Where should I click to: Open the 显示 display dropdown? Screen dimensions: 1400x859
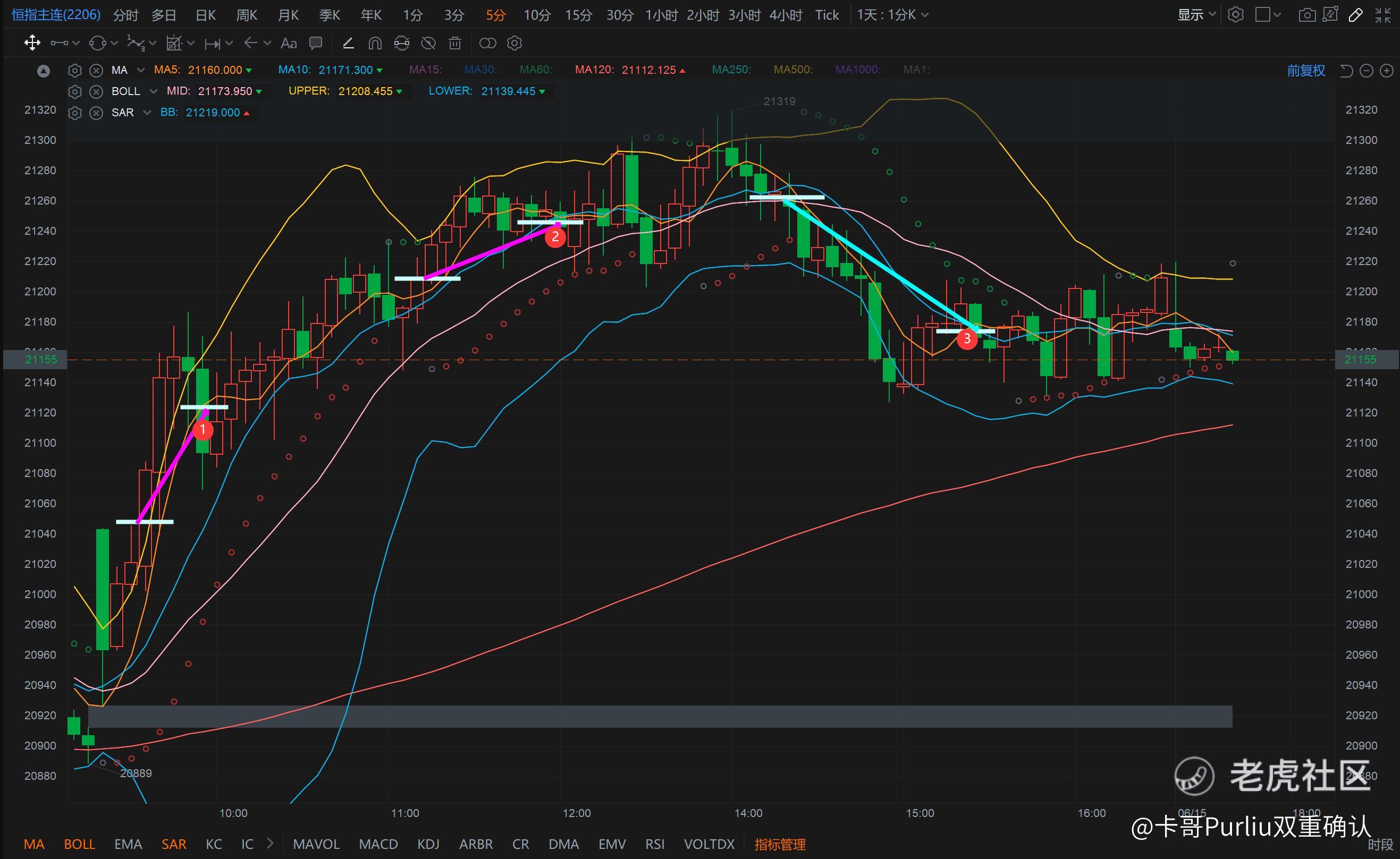[1196, 15]
